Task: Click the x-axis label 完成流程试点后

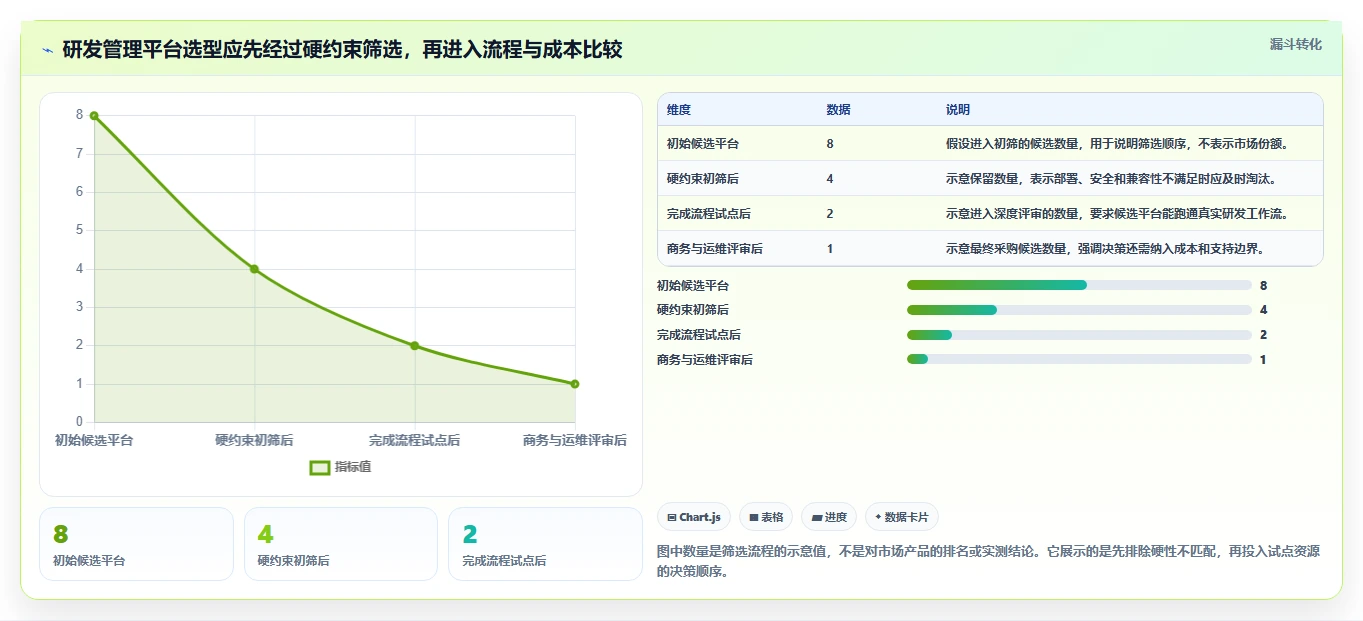Action: (414, 440)
